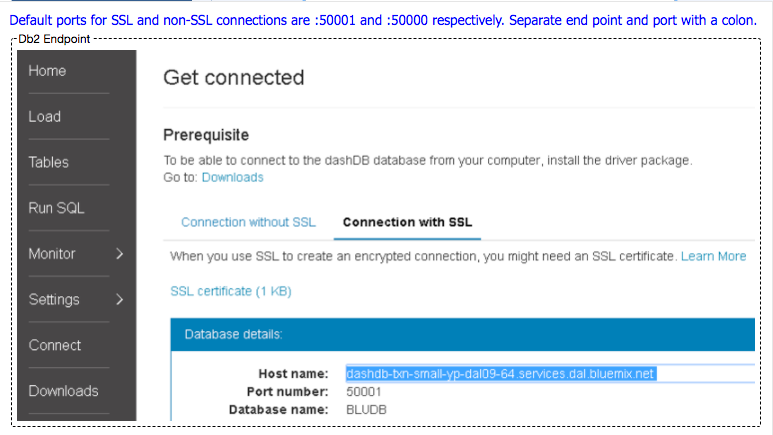This screenshot has height=435, width=773.
Task: Select the Settings sidebar entry
Action: pyautogui.click(x=54, y=299)
